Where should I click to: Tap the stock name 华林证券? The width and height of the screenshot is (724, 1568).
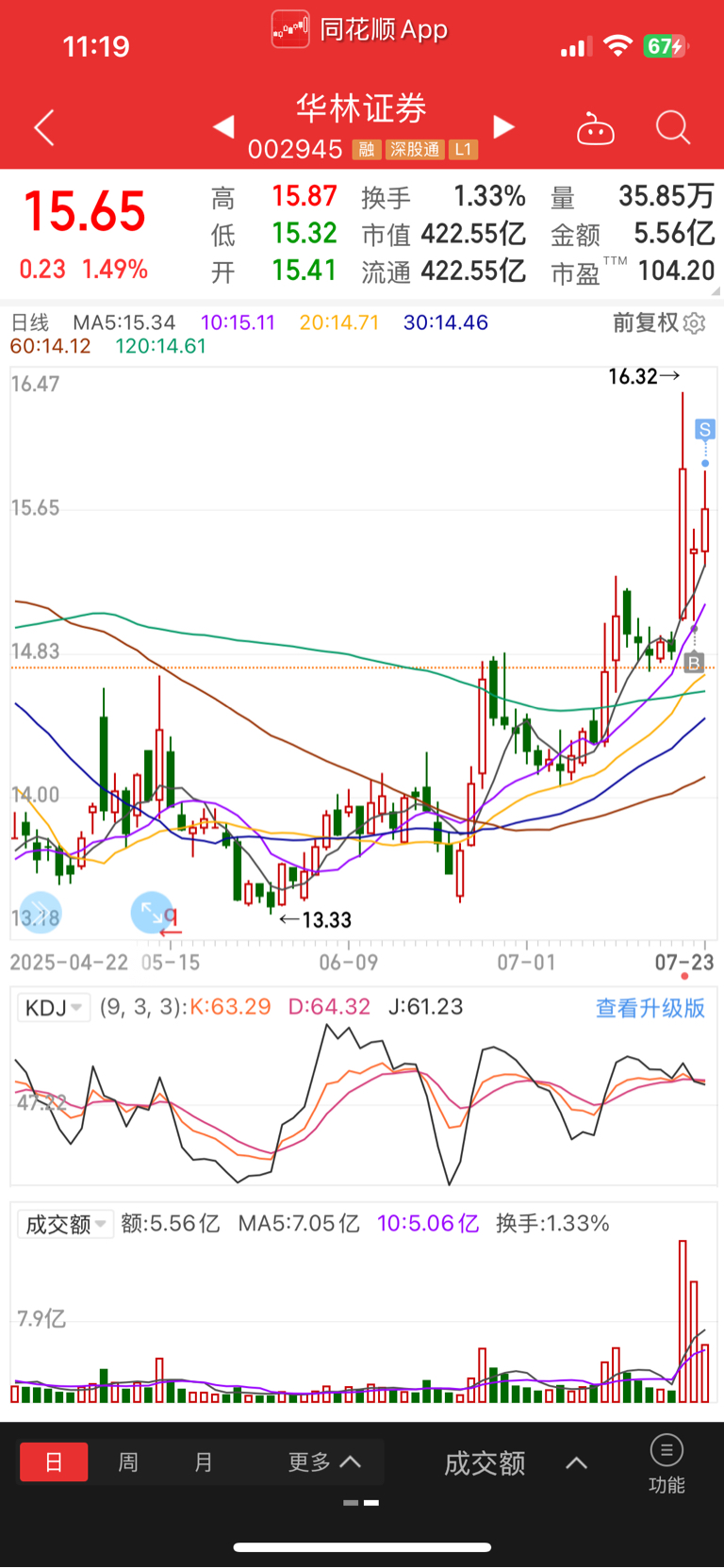(362, 108)
